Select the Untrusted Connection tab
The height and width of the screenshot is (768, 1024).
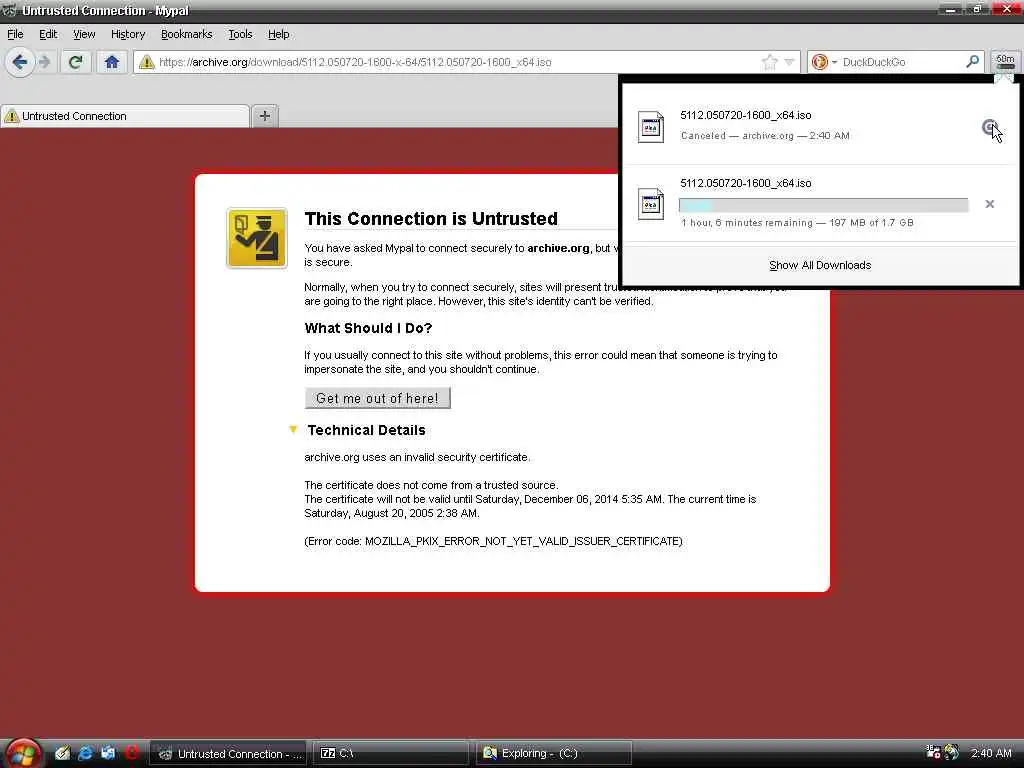pos(125,116)
